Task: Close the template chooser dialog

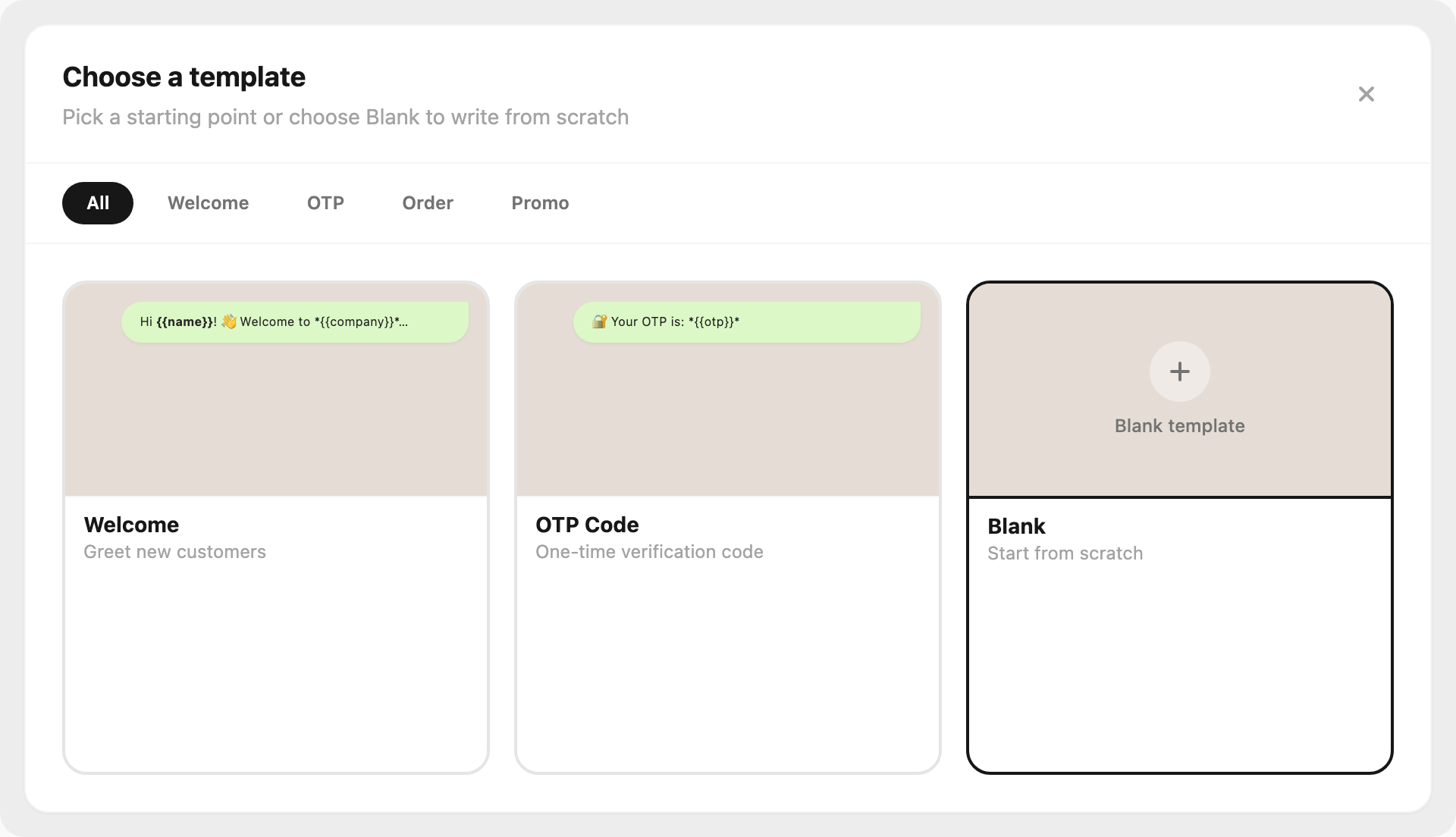Action: (1366, 94)
